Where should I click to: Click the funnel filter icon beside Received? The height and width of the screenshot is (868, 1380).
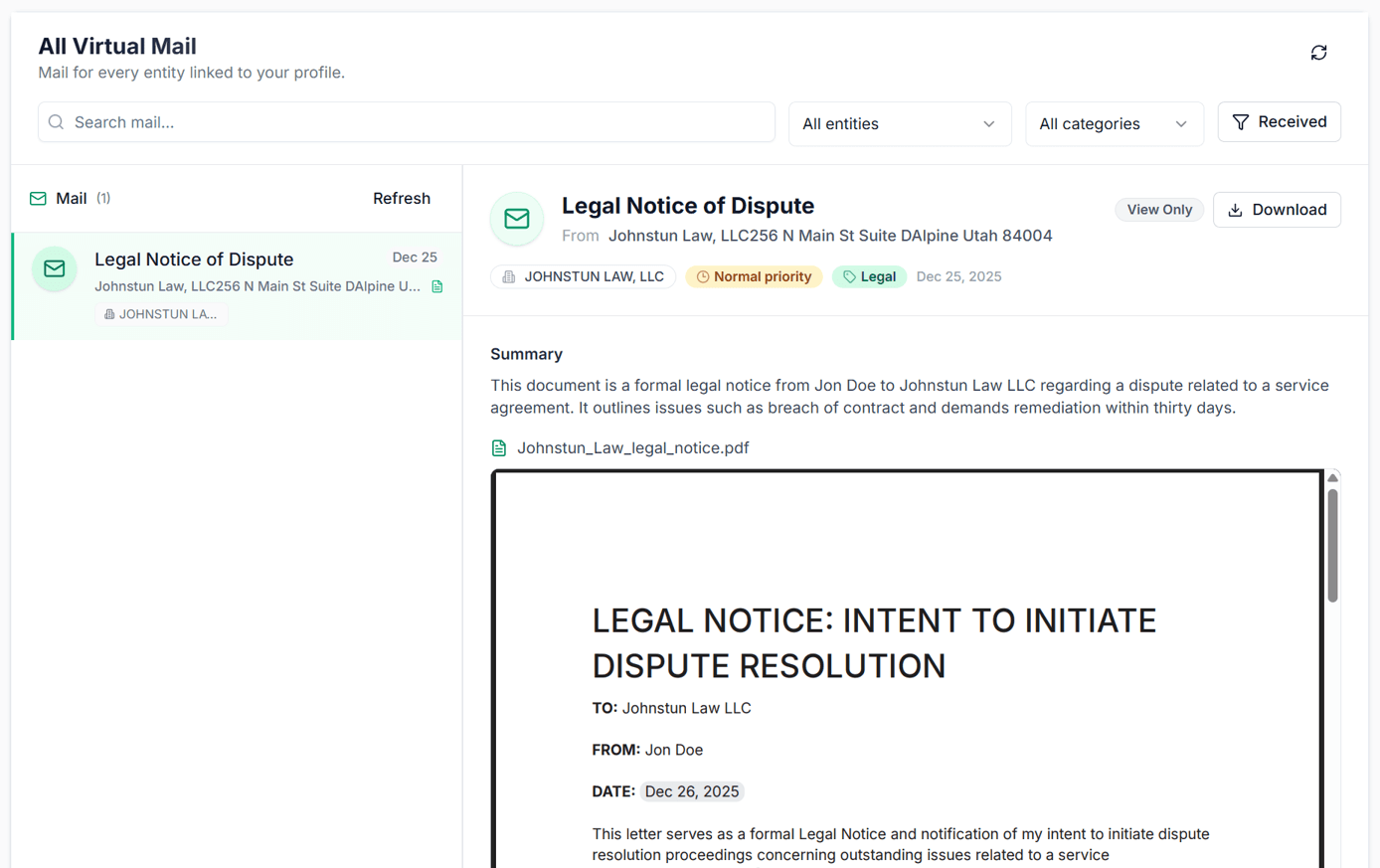point(1241,122)
